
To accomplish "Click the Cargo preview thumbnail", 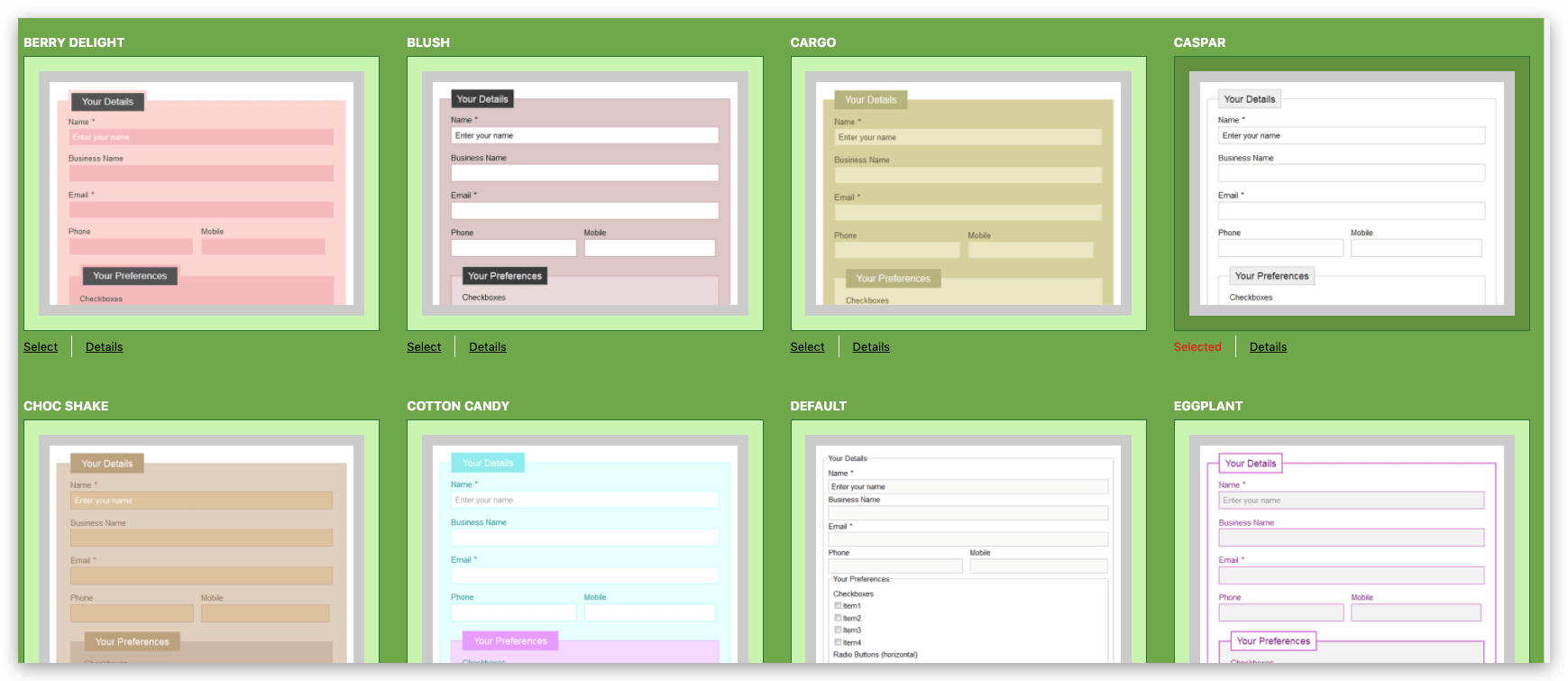I will coord(968,194).
